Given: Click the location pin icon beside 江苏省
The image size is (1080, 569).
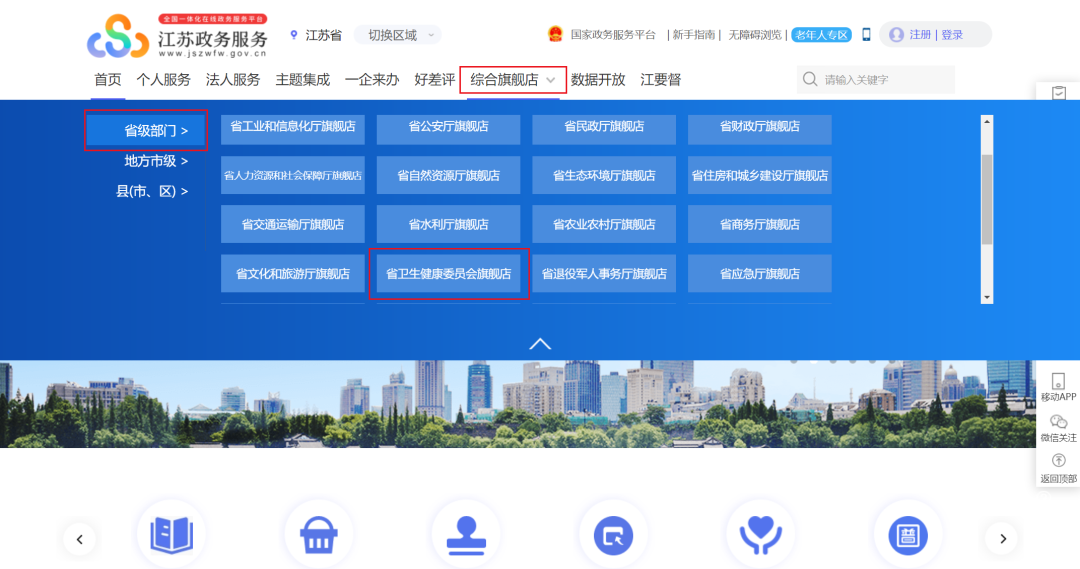Looking at the screenshot, I should click(294, 35).
